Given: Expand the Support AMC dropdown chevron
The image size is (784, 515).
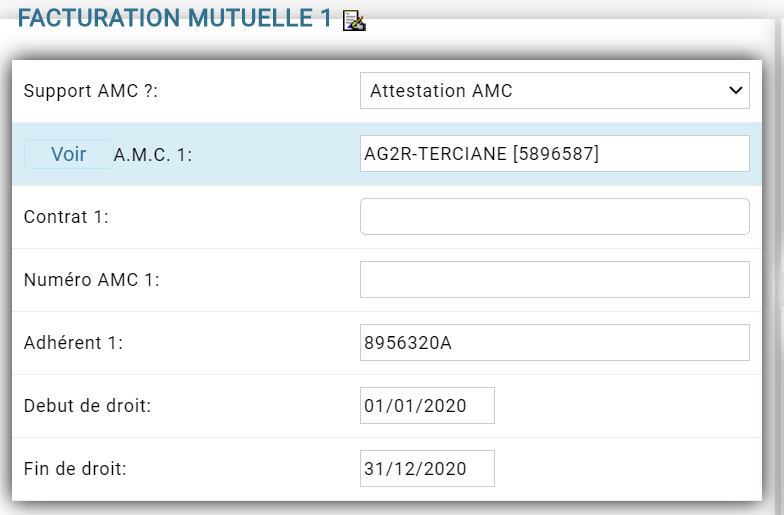Looking at the screenshot, I should coord(736,90).
